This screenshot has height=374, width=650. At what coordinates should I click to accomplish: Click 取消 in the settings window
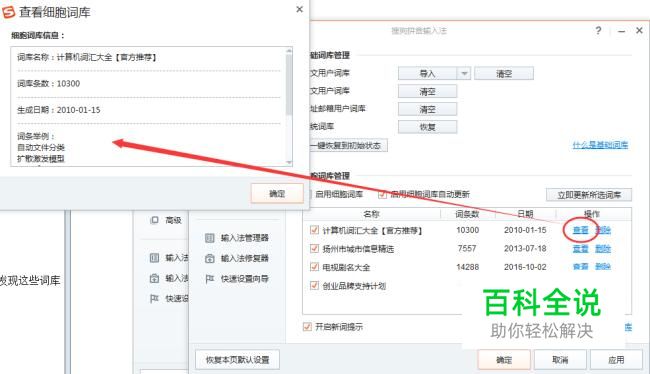click(560, 360)
